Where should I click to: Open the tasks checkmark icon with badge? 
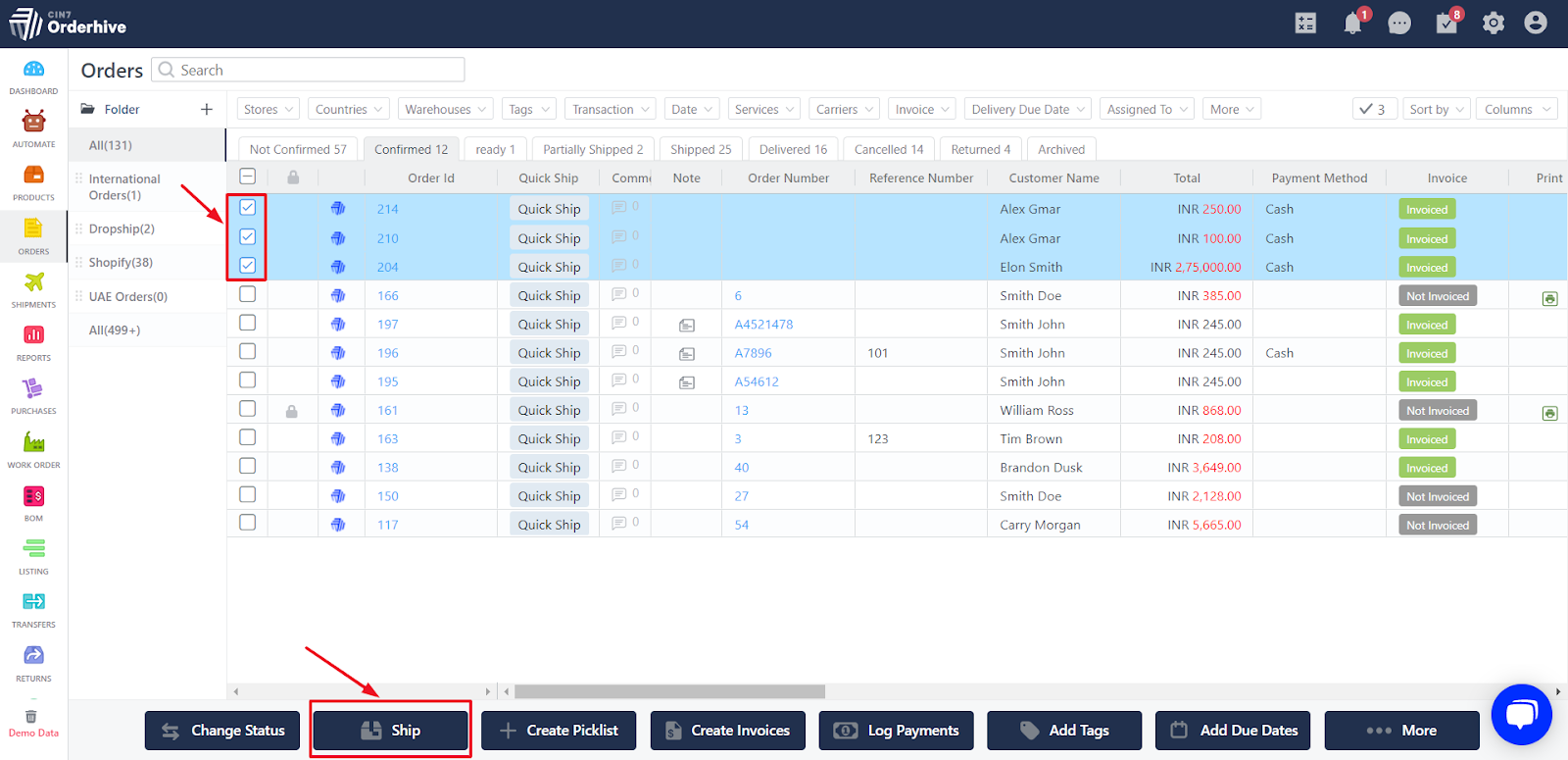tap(1446, 24)
